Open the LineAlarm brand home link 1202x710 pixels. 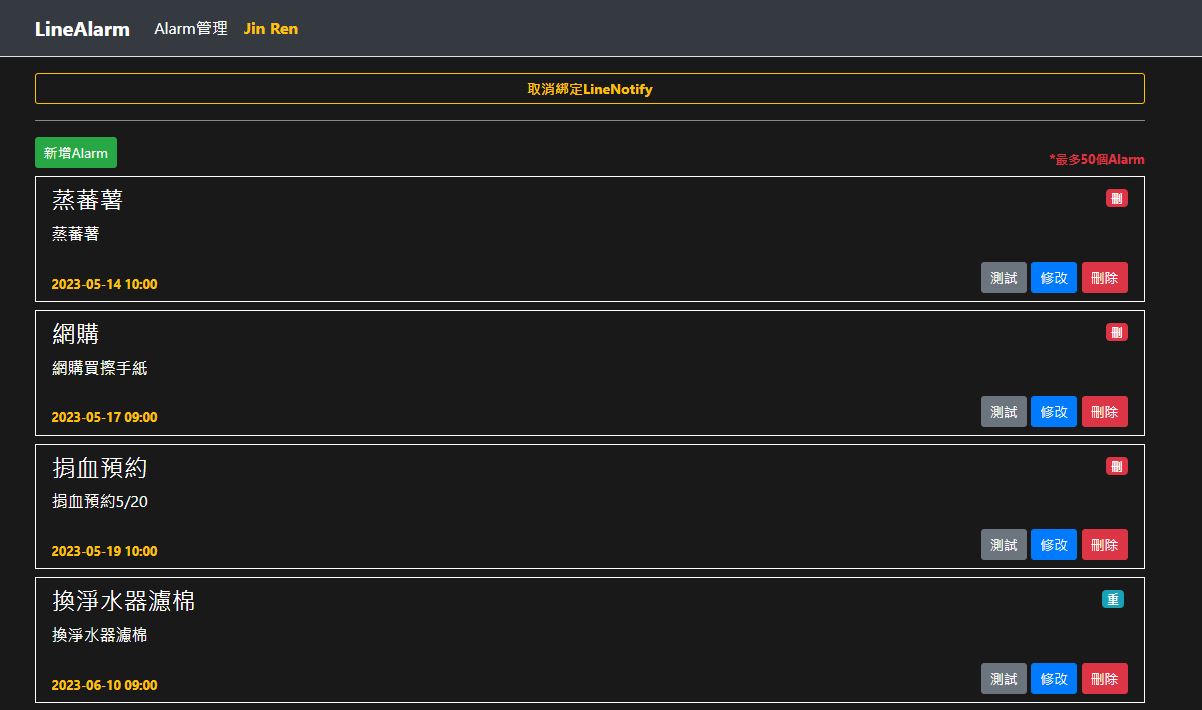coord(82,29)
